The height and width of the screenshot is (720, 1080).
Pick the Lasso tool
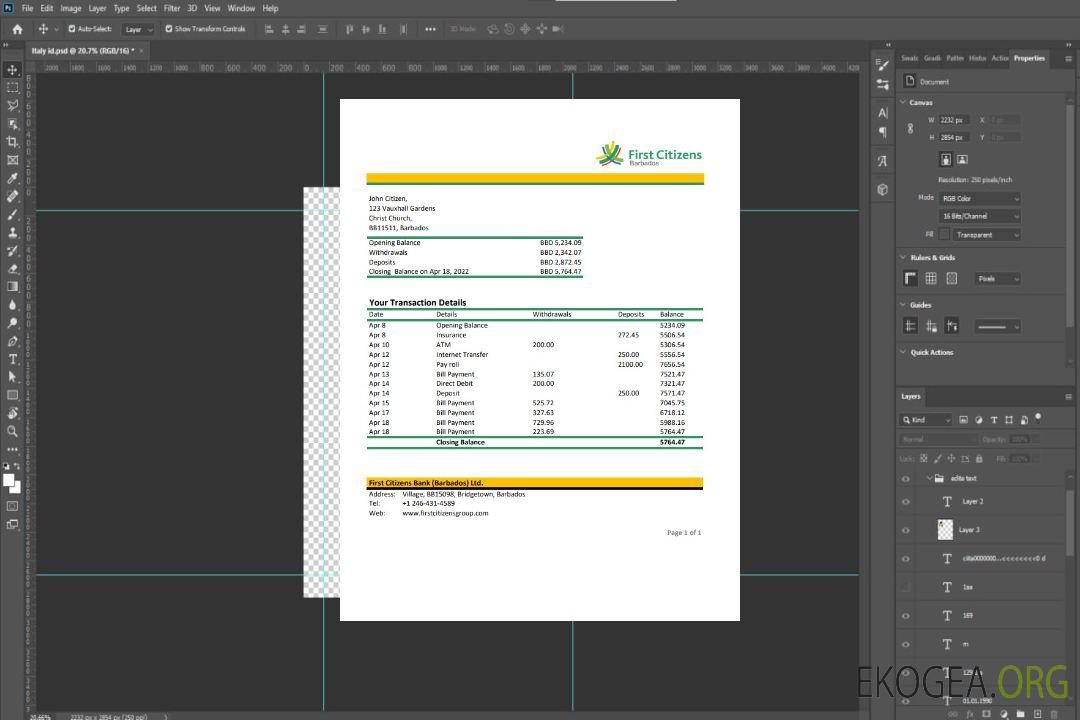tap(13, 105)
